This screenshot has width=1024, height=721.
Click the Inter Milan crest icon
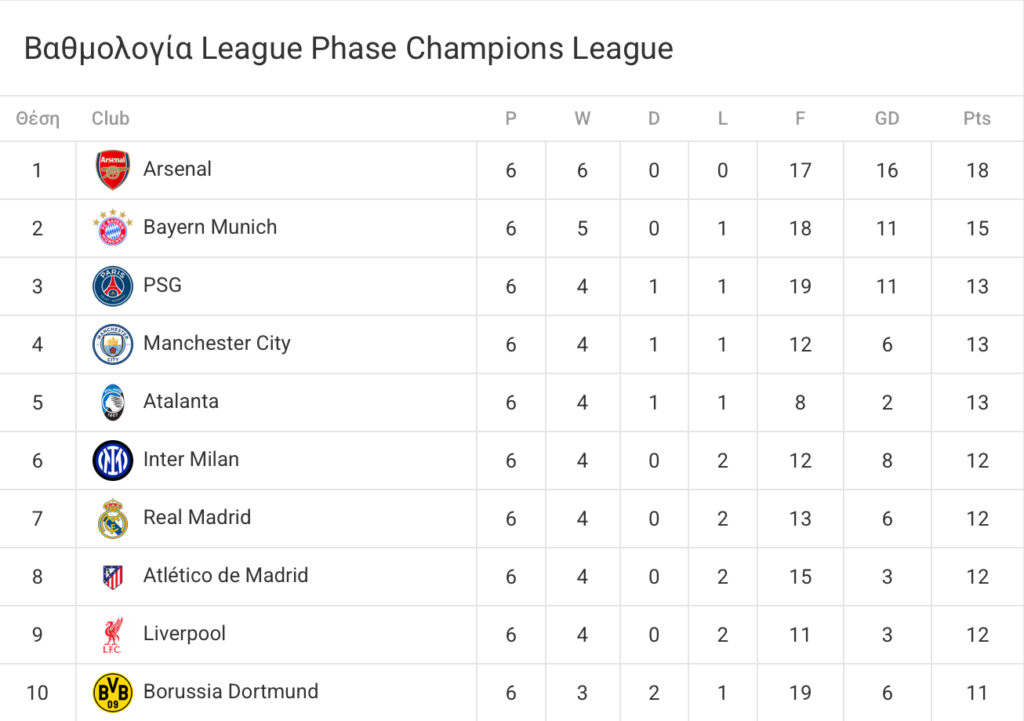pyautogui.click(x=113, y=460)
